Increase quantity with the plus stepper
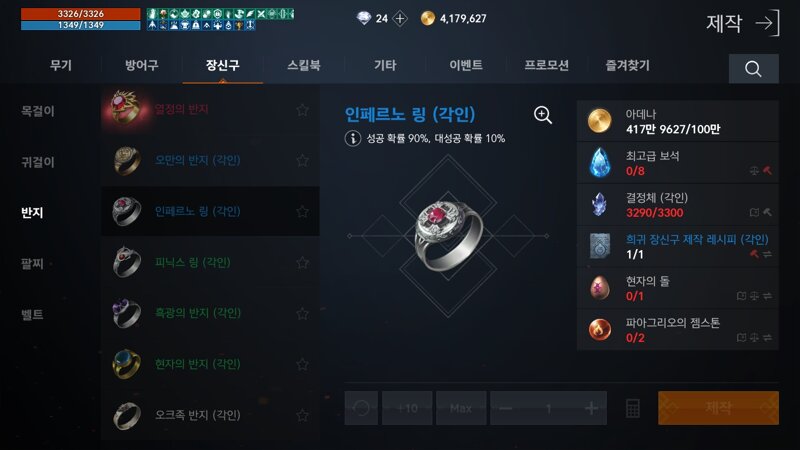The height and width of the screenshot is (450, 800). [x=591, y=408]
